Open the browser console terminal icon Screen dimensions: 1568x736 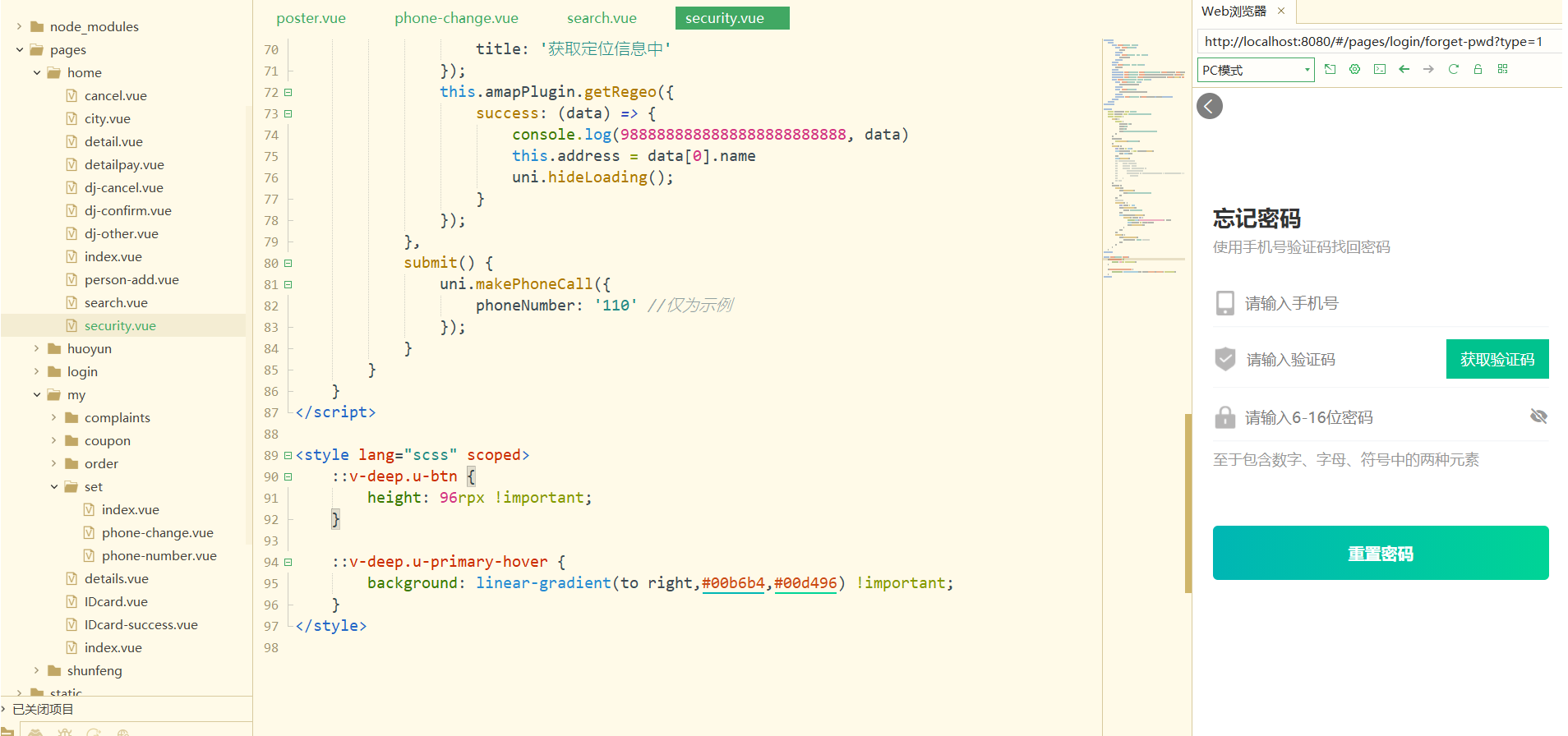click(x=1380, y=70)
